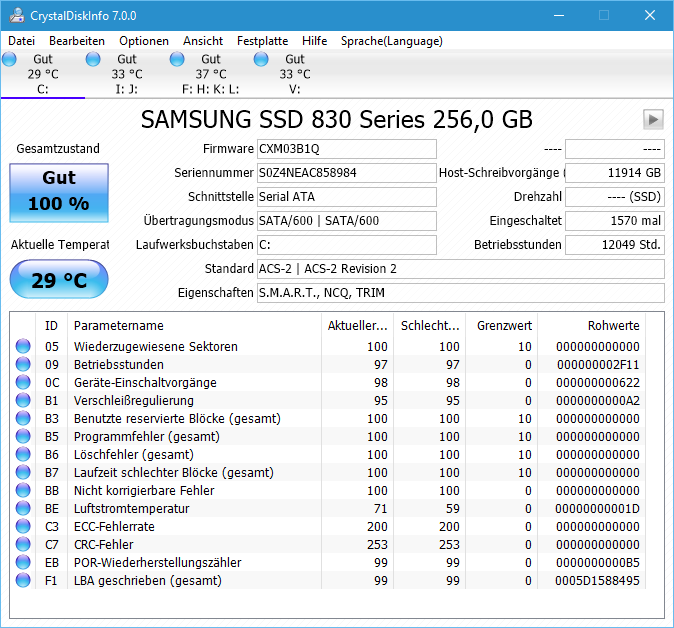This screenshot has height=628, width=674.
Task: Click status orb for Verschleißregulierung row
Action: coord(23,400)
